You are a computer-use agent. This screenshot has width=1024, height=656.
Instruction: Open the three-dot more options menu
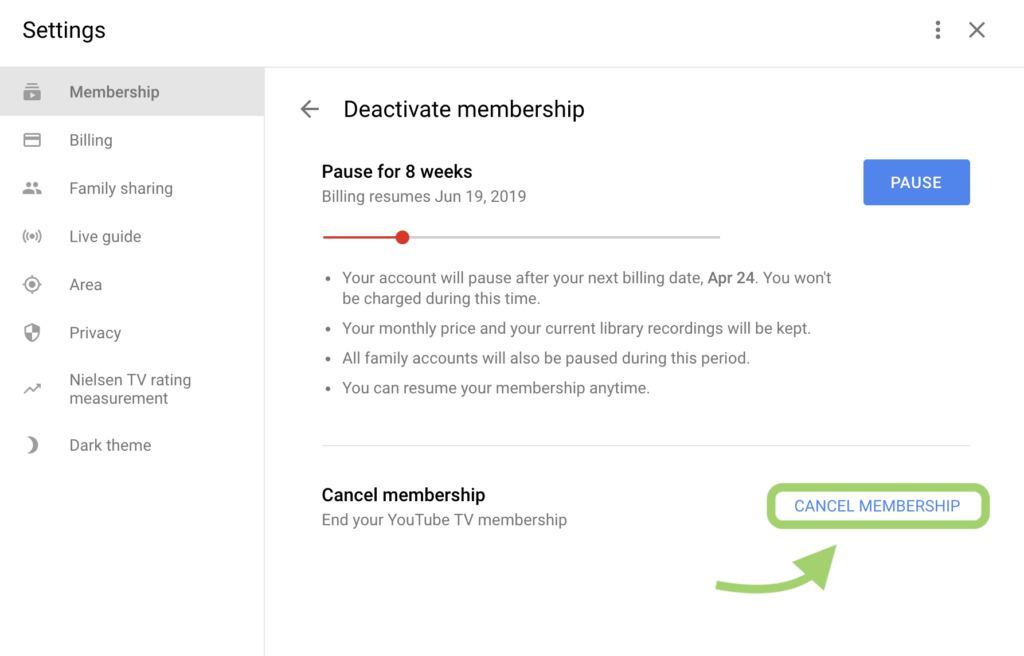pyautogui.click(x=938, y=30)
